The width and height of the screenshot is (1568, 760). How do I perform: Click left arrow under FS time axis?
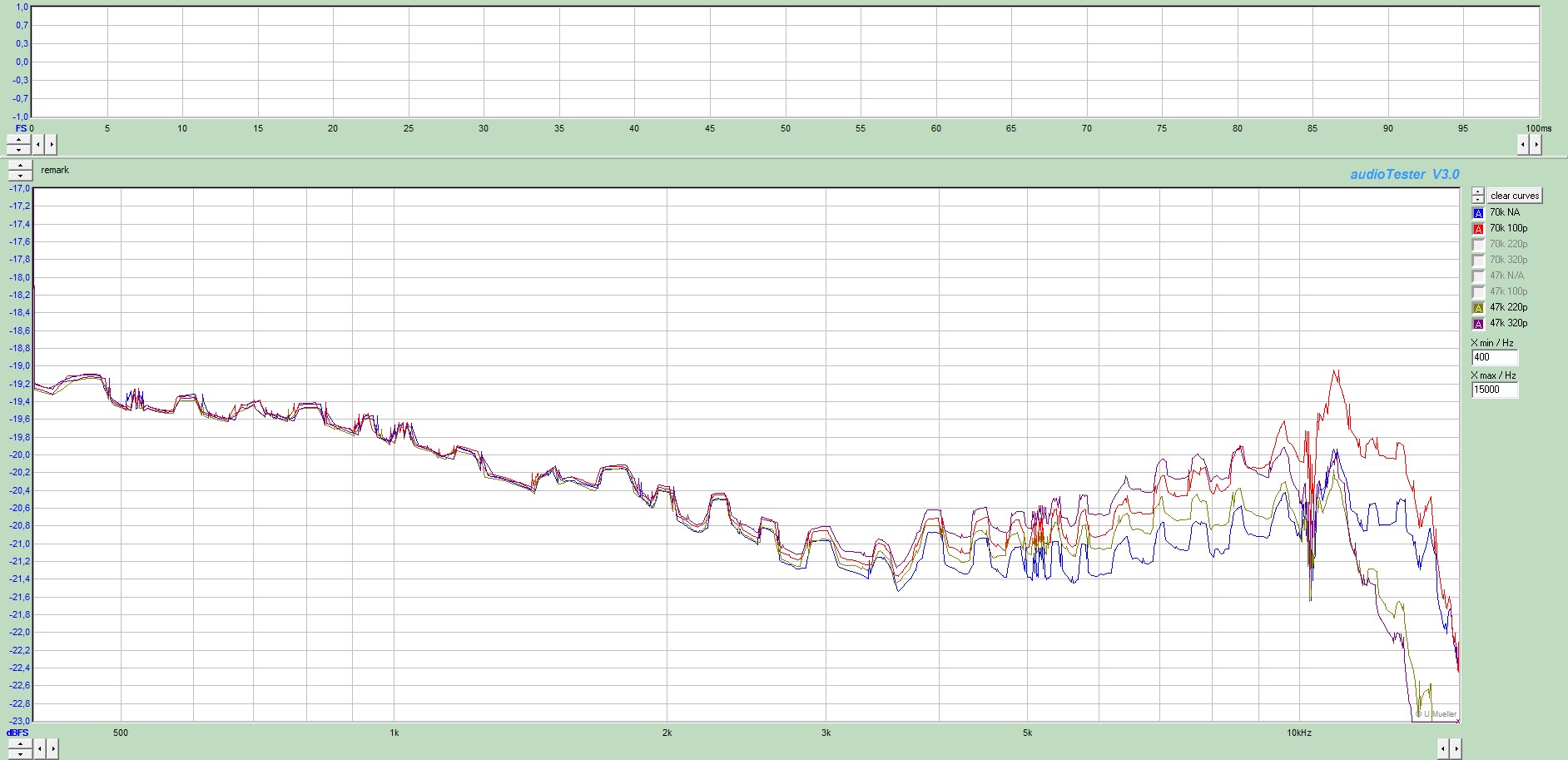[38, 145]
